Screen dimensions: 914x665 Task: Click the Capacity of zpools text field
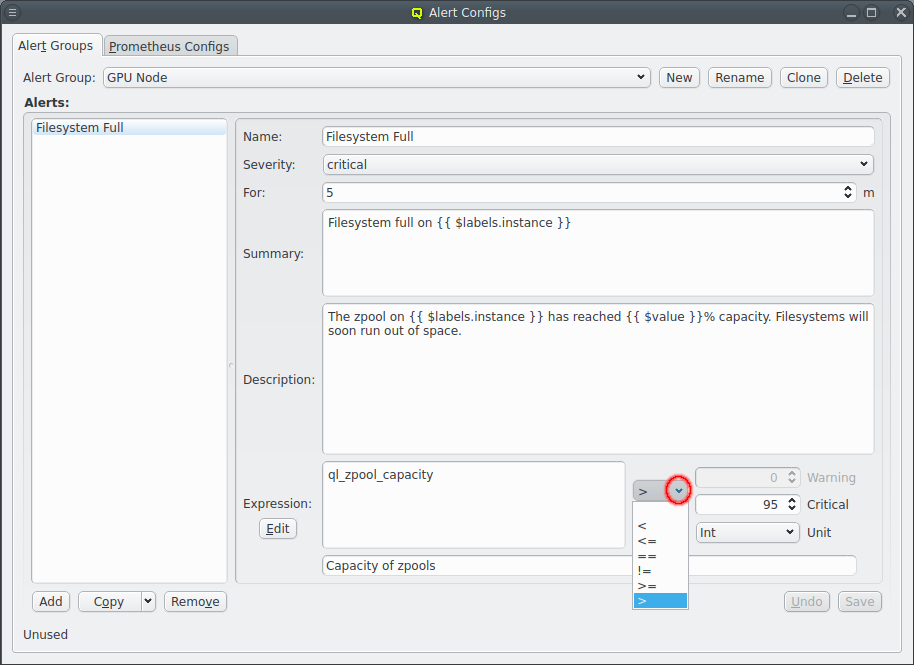coord(589,565)
